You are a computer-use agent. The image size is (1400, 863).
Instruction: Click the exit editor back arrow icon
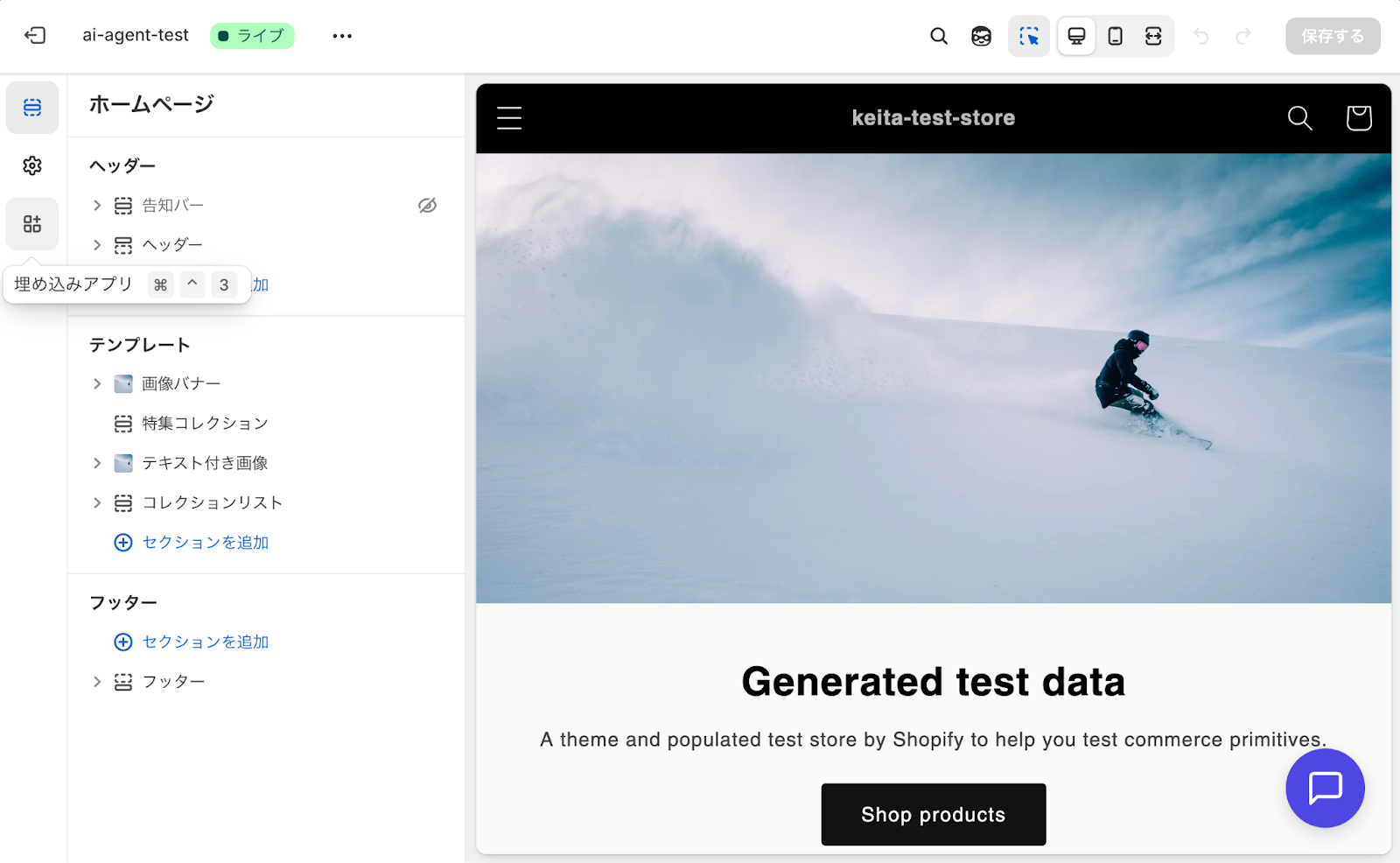coord(35,35)
